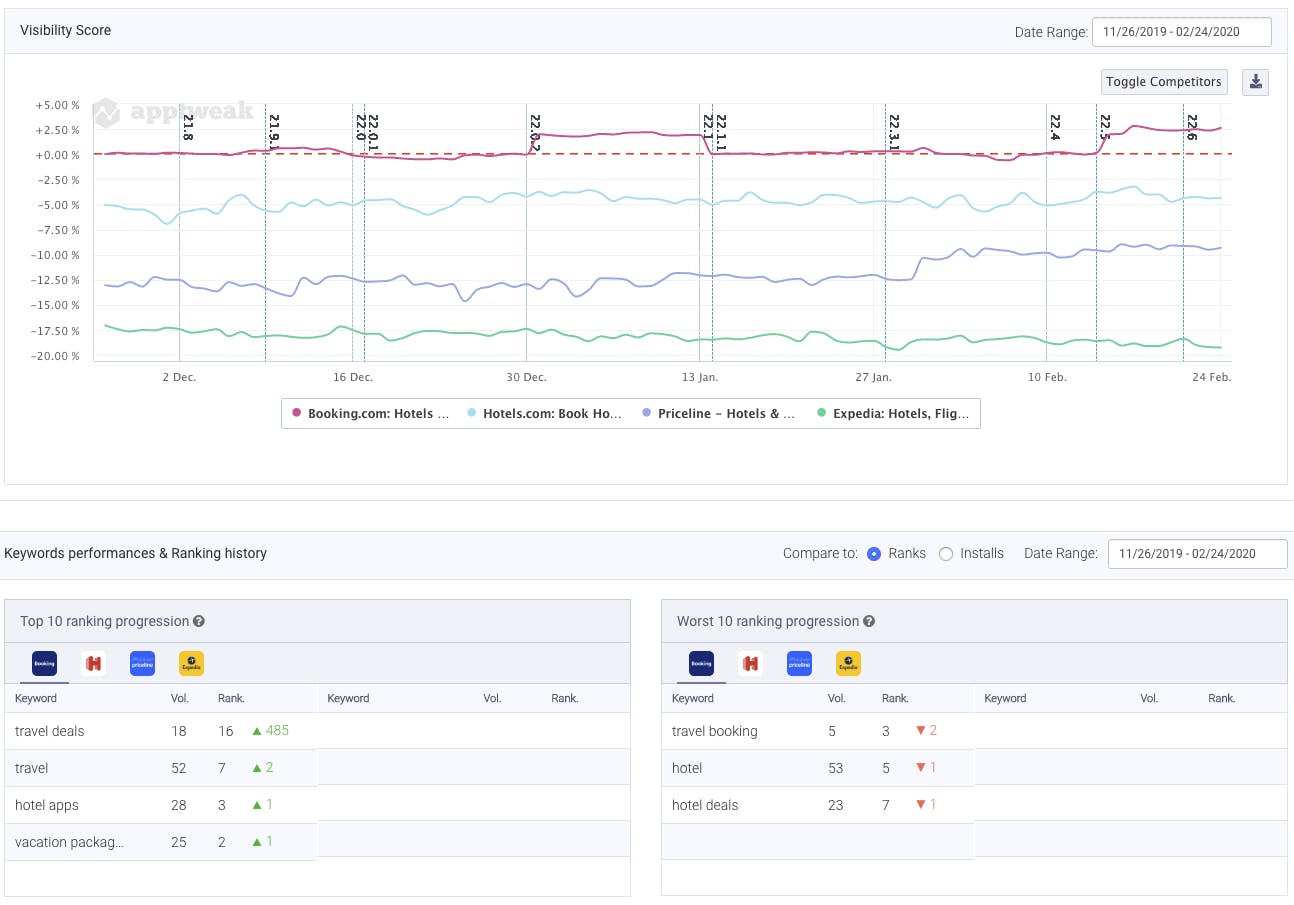
Task: Select Hotels.com icon in Top 10 panel
Action: tap(94, 663)
